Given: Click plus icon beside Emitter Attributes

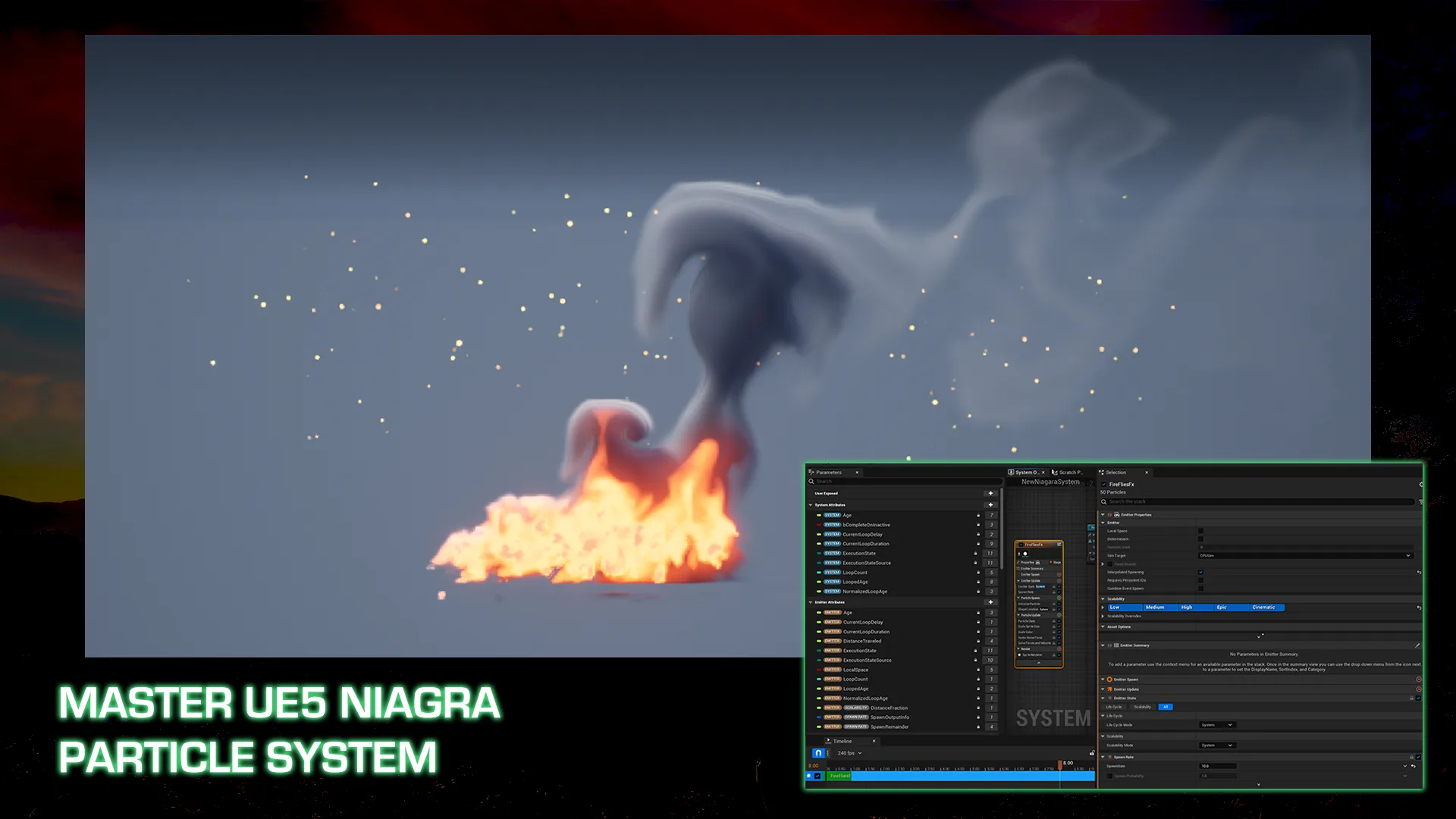Looking at the screenshot, I should [x=990, y=602].
